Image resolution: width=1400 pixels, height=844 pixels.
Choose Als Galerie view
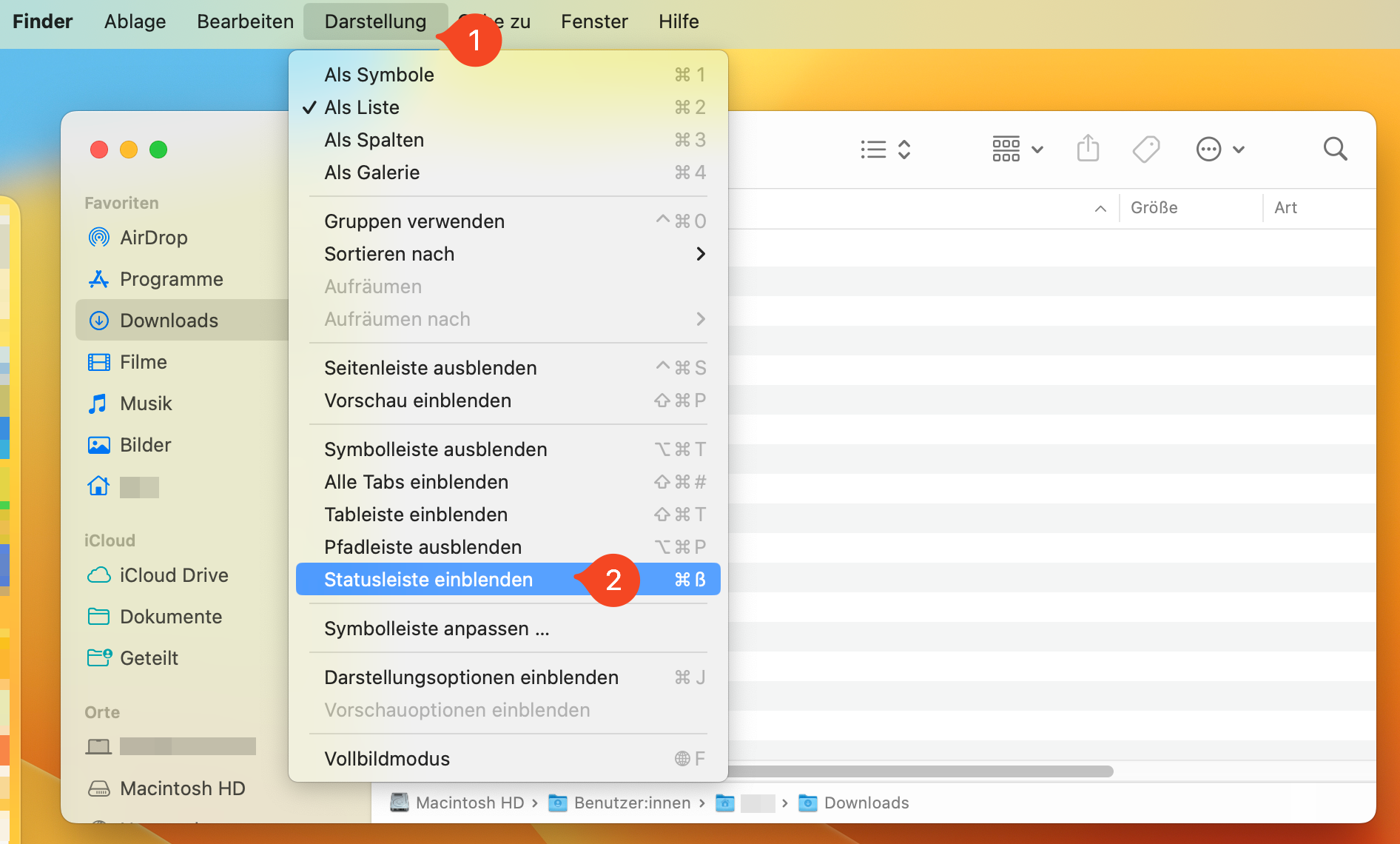(508, 173)
